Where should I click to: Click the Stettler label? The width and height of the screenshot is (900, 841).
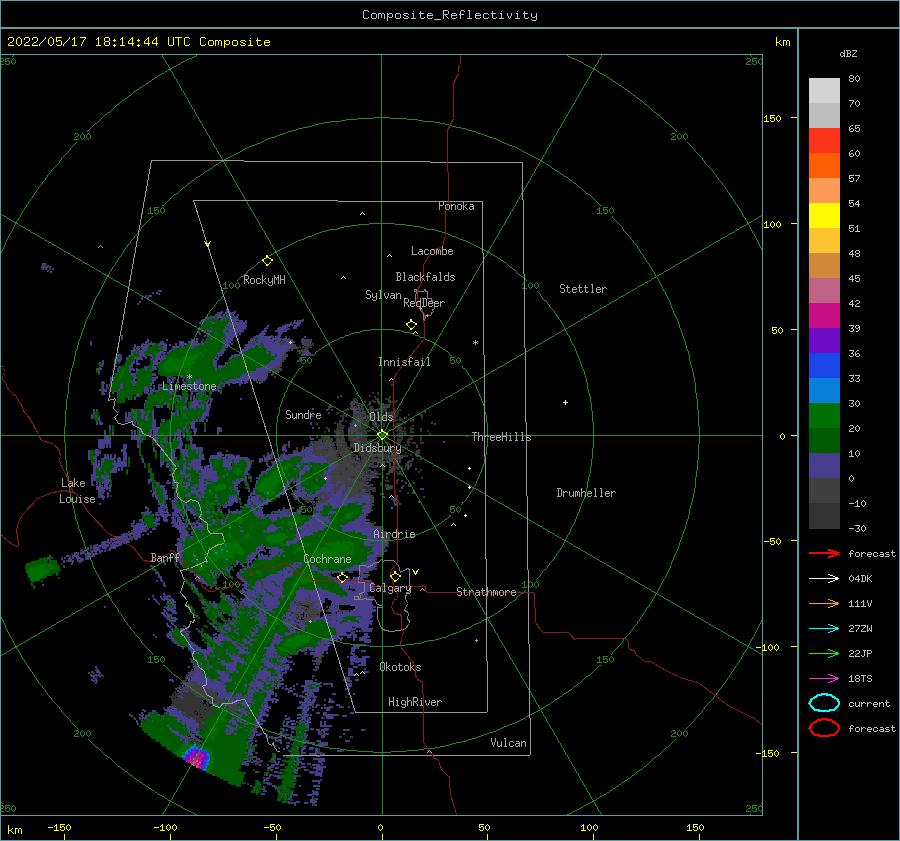583,289
